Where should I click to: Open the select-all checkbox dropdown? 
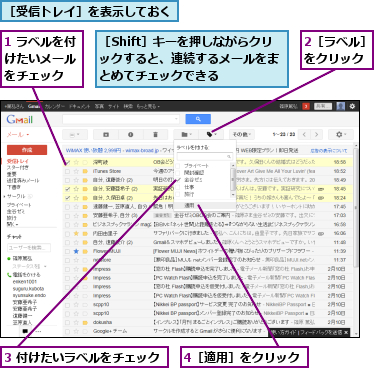coord(75,135)
